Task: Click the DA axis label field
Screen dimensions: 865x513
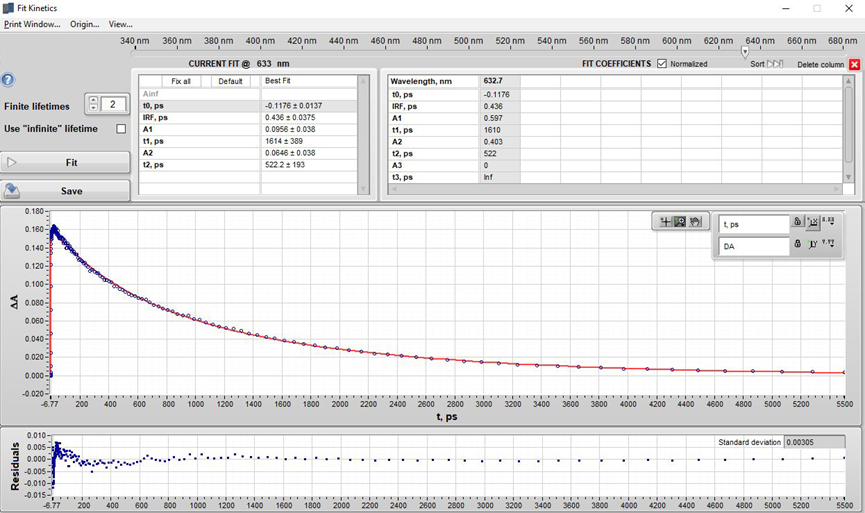Action: 754,247
